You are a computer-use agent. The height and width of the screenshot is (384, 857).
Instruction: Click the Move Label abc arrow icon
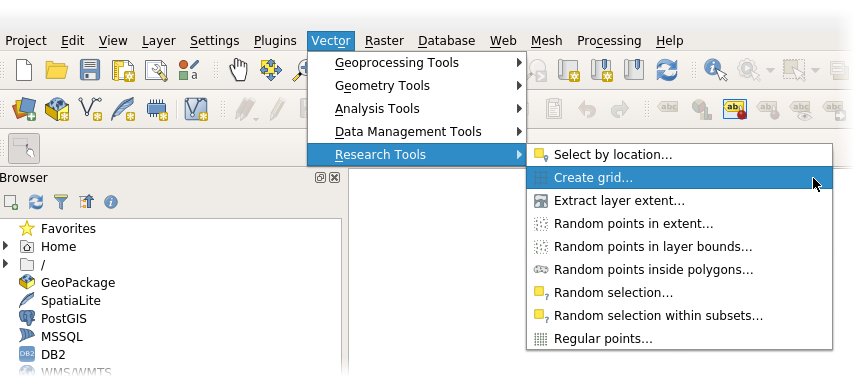[833, 109]
